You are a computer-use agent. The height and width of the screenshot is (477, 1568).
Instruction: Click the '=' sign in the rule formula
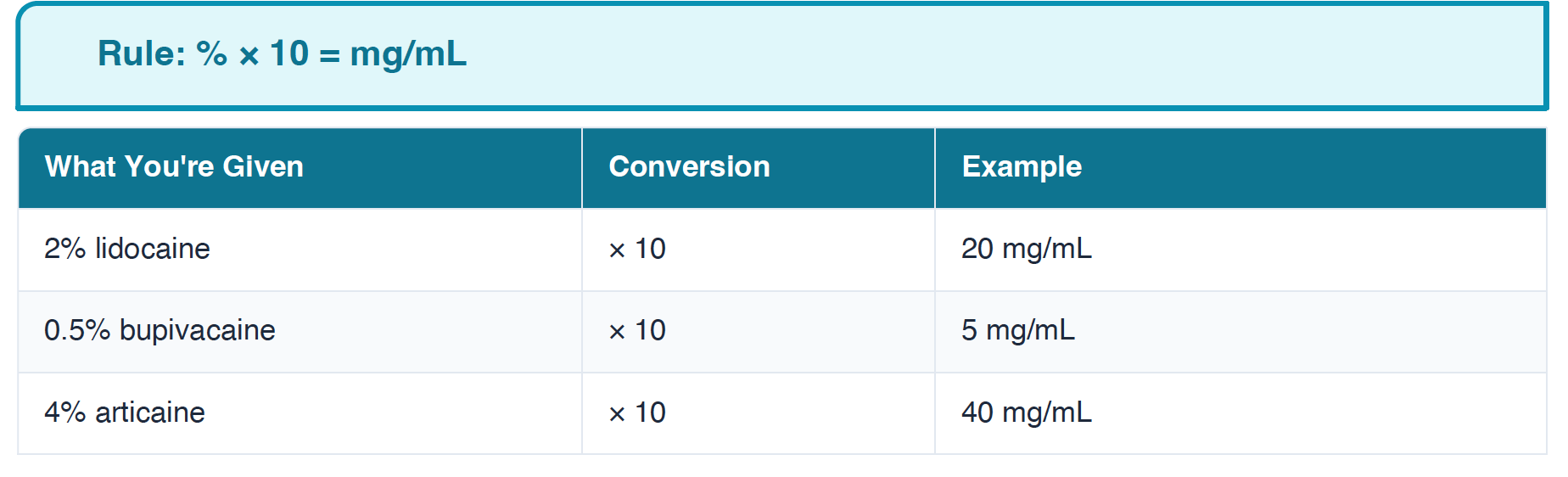point(329,56)
